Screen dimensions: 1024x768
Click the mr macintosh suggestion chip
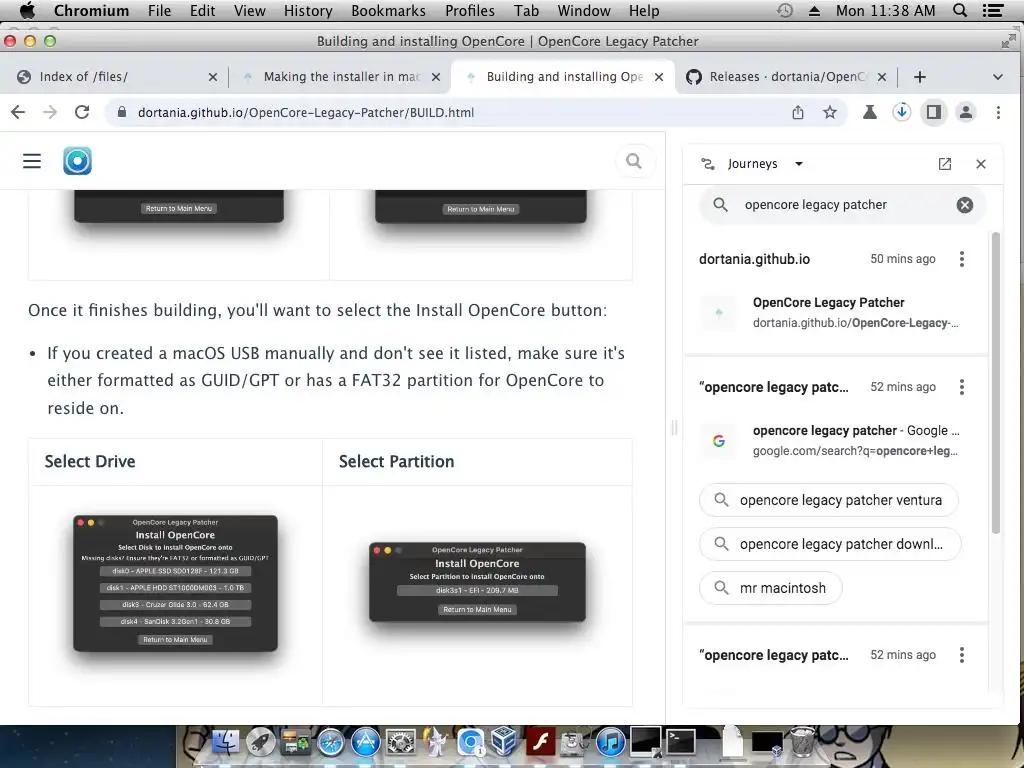coord(771,588)
